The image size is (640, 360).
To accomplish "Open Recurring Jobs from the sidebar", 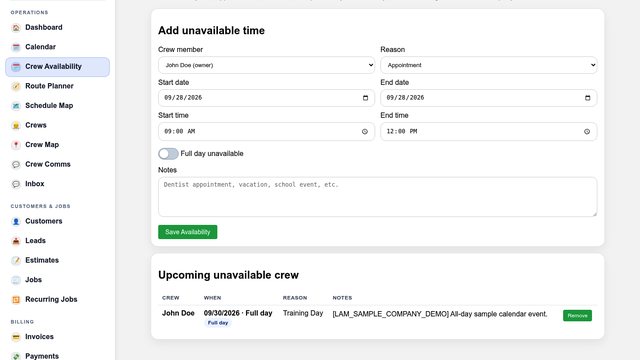I will 58,300.
